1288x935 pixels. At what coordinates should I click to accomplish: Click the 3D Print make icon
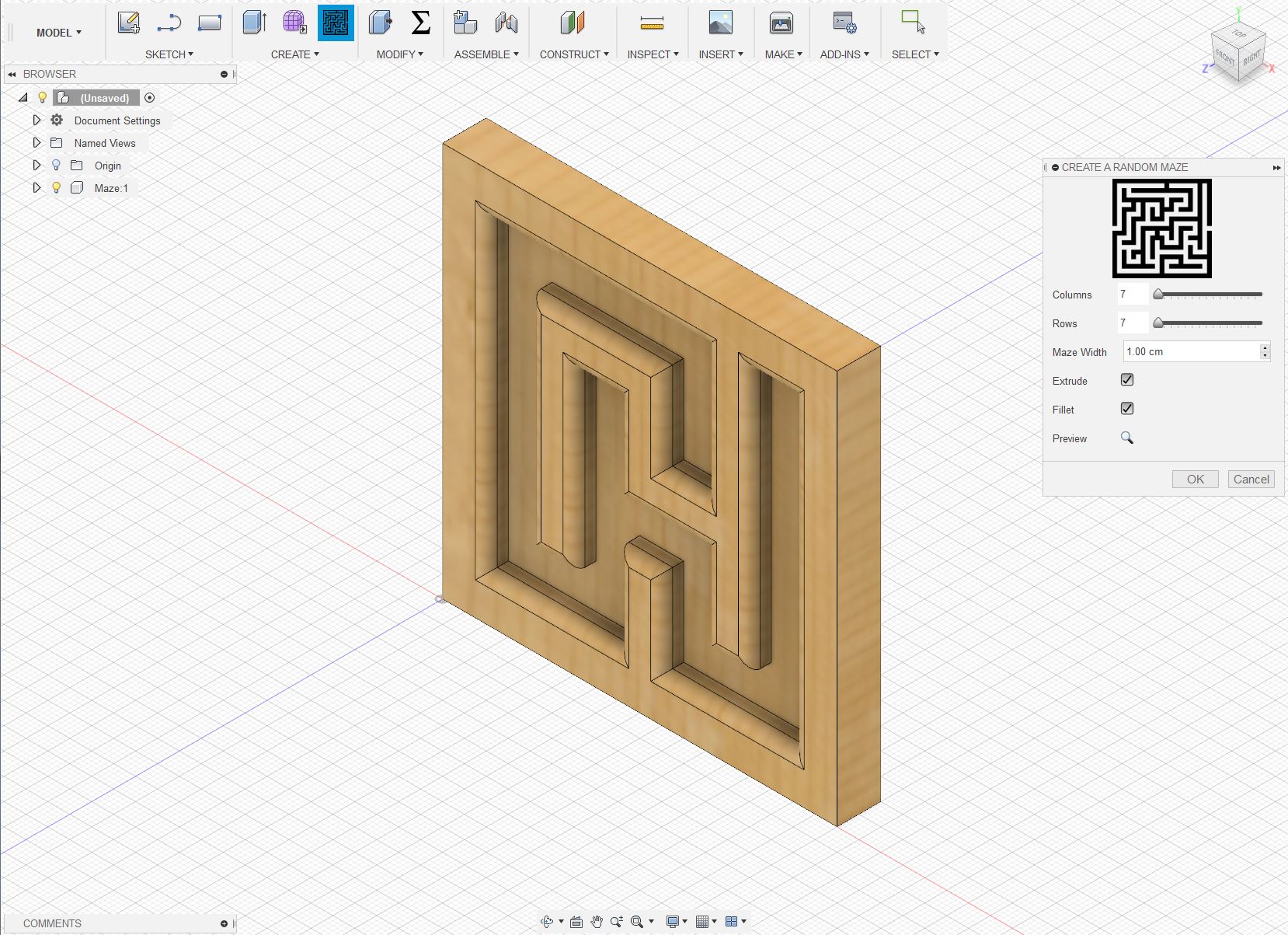pyautogui.click(x=781, y=23)
